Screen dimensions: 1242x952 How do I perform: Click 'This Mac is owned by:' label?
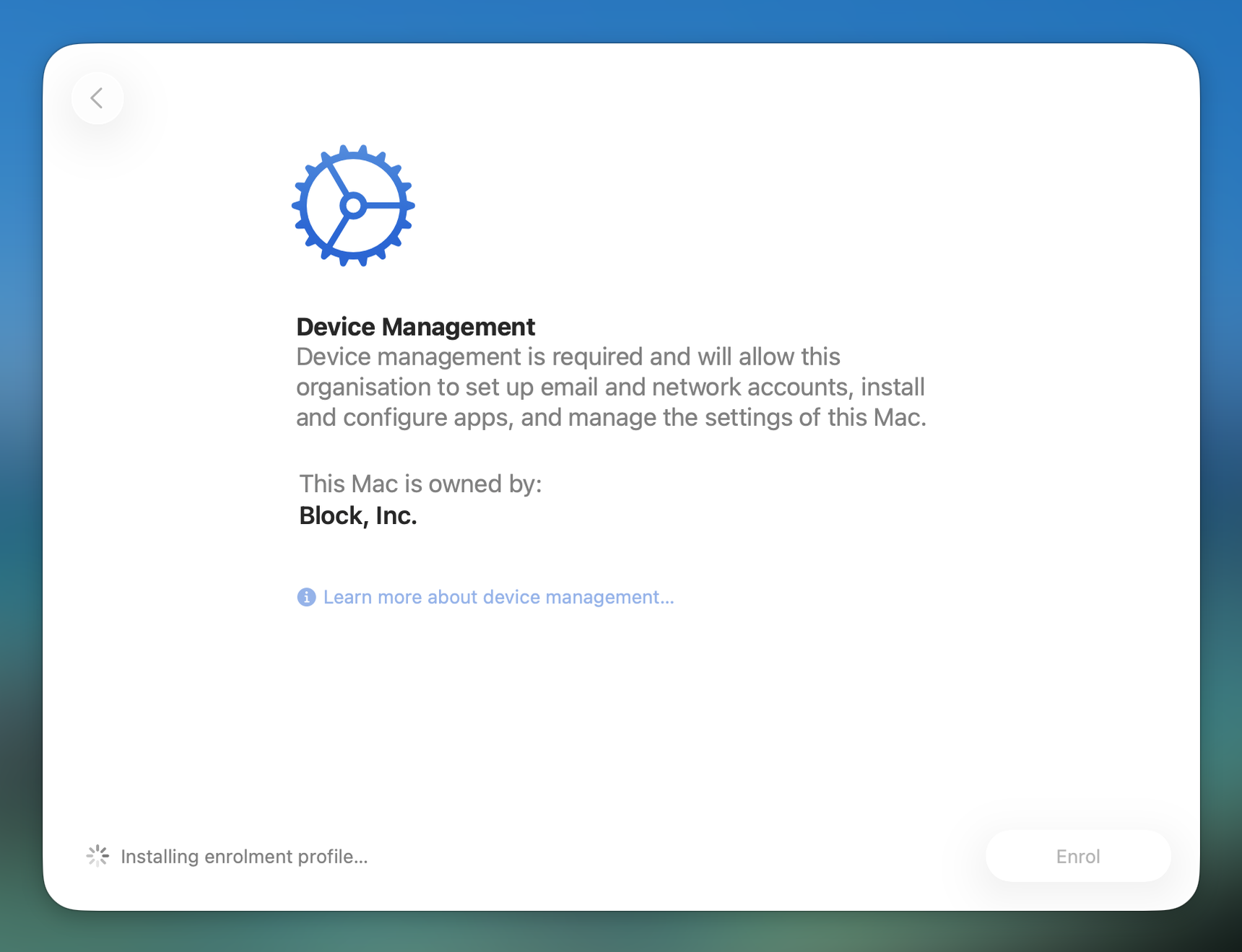point(420,484)
